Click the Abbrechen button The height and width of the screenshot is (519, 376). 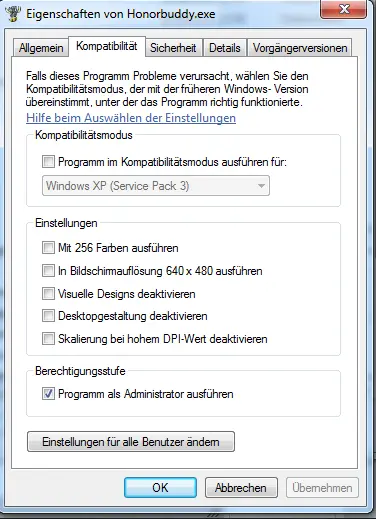241,488
